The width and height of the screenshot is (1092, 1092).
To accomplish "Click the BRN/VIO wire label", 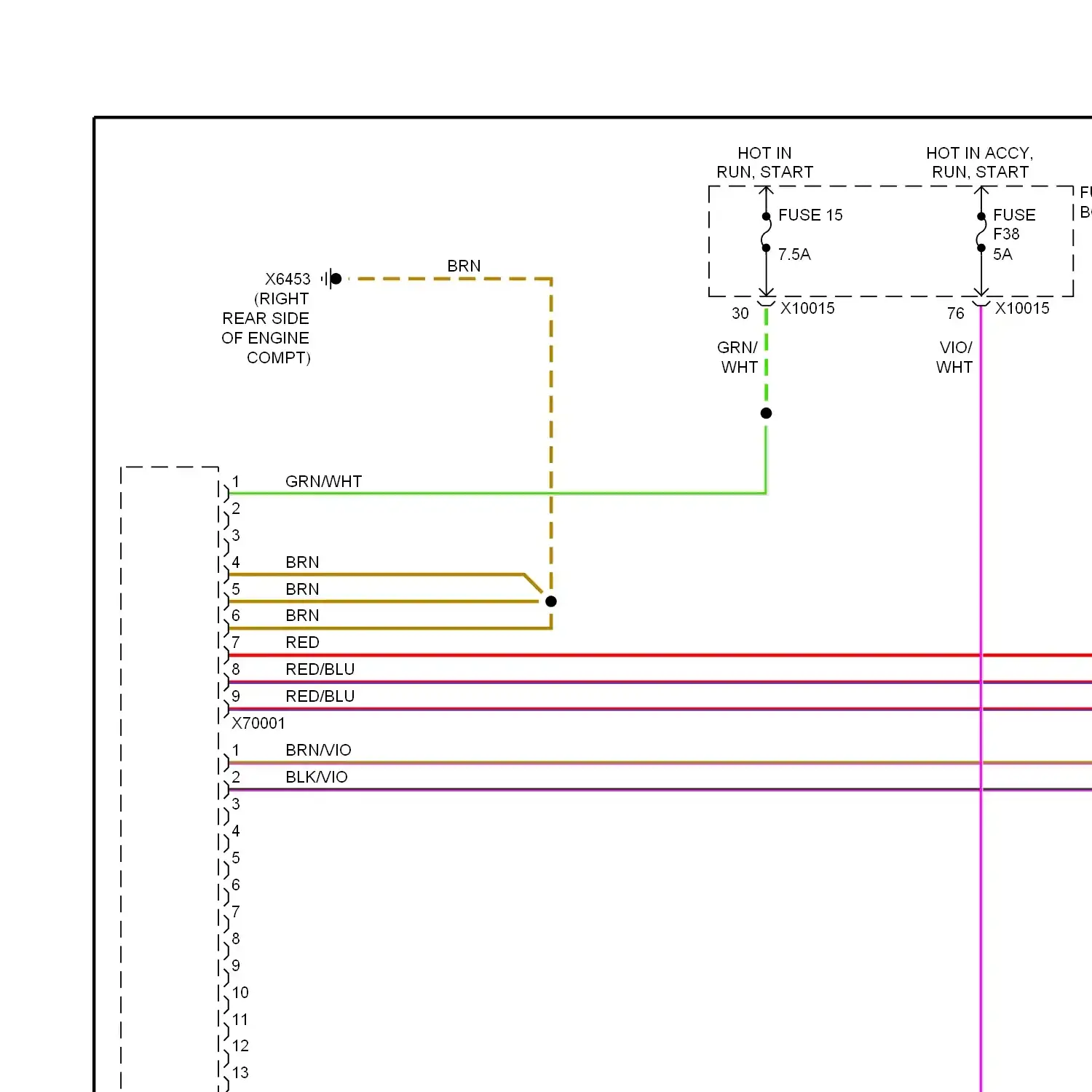I will [x=318, y=750].
